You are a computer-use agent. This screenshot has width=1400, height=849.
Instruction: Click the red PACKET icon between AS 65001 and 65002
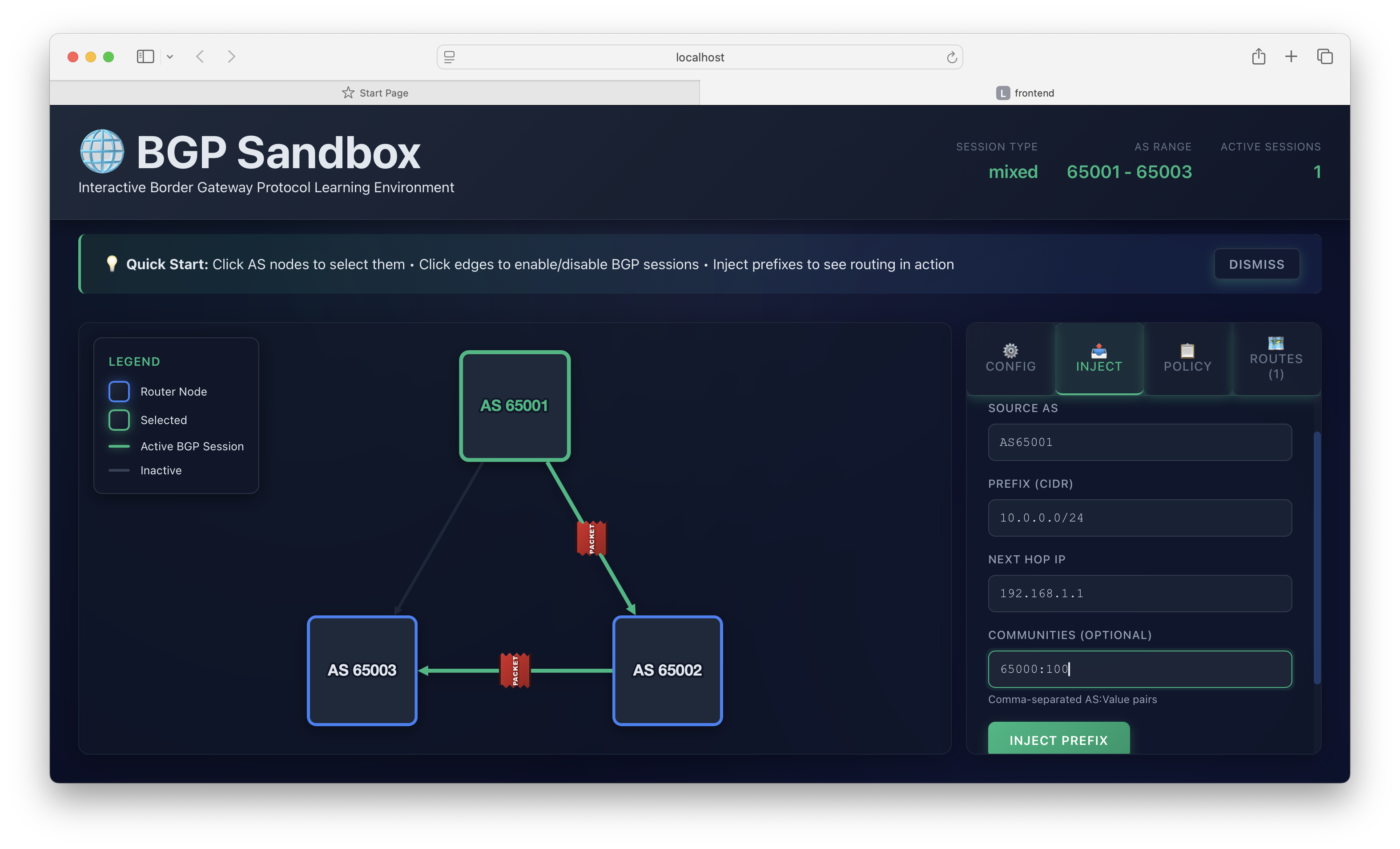tap(591, 538)
